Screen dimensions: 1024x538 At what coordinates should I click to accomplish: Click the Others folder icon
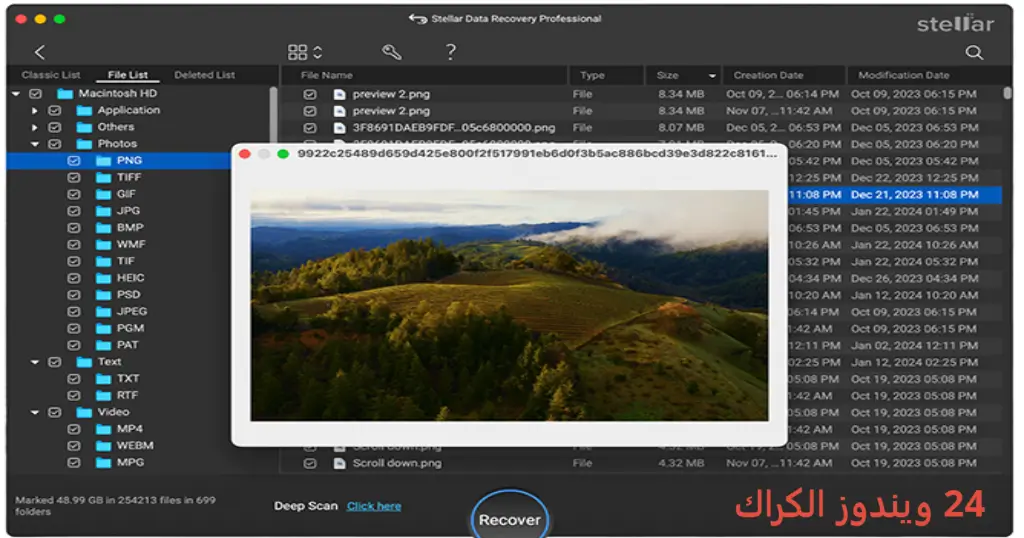click(84, 127)
